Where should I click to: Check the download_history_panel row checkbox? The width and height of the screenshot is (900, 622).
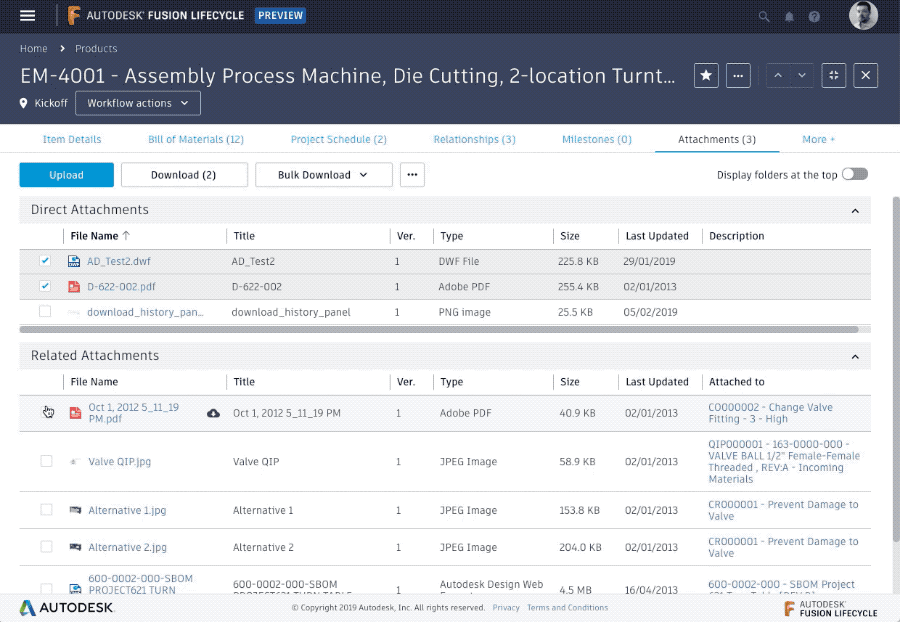click(x=44, y=311)
